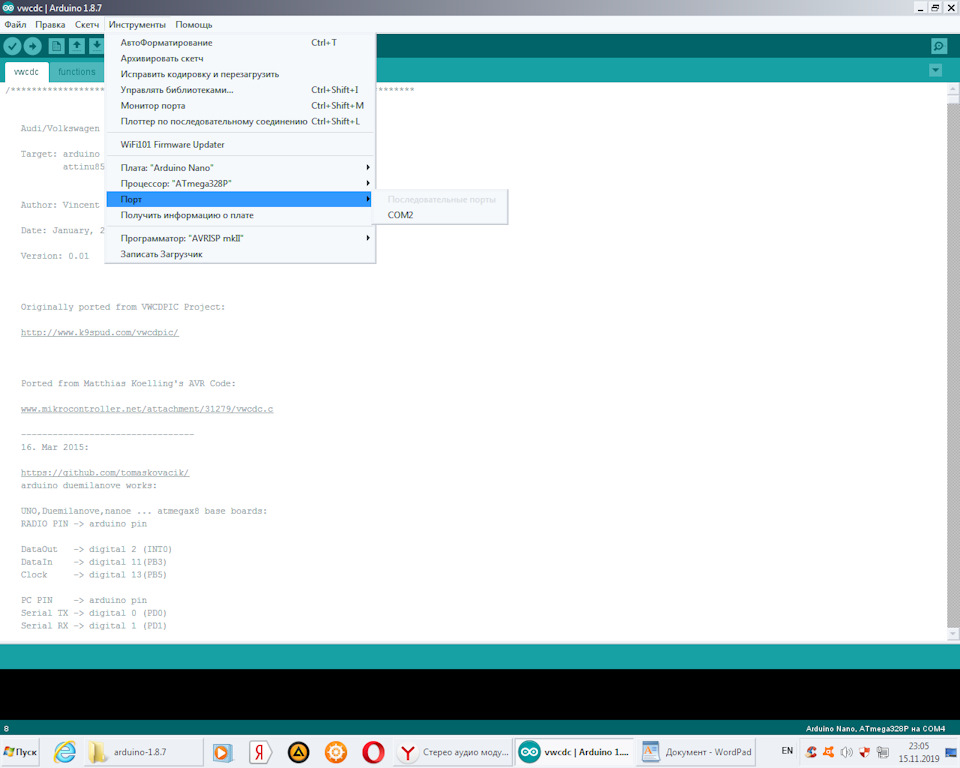Click the Пуск start button
The height and width of the screenshot is (768, 960).
[20, 752]
